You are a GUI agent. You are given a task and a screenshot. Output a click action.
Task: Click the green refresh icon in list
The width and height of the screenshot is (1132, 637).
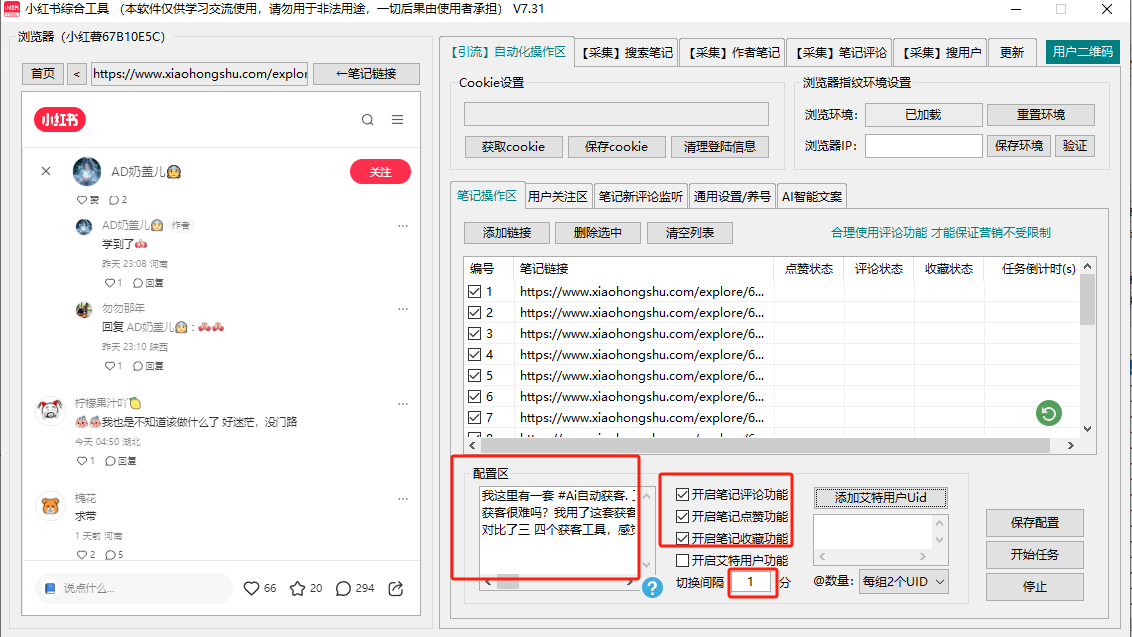[1048, 412]
